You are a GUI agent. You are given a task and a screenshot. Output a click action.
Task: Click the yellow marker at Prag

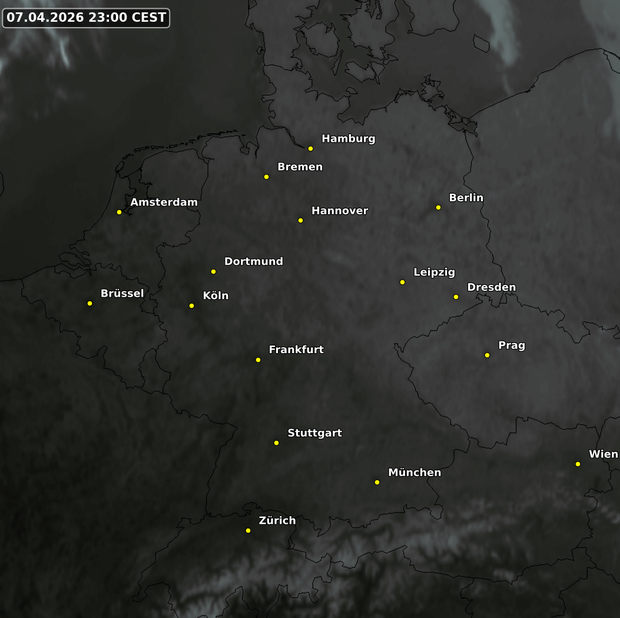487,355
